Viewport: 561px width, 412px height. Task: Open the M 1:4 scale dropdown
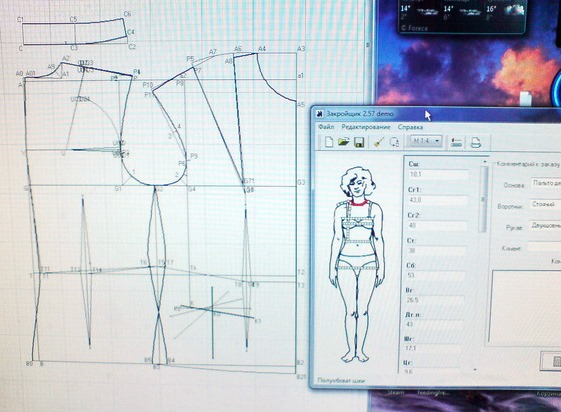tap(426, 141)
